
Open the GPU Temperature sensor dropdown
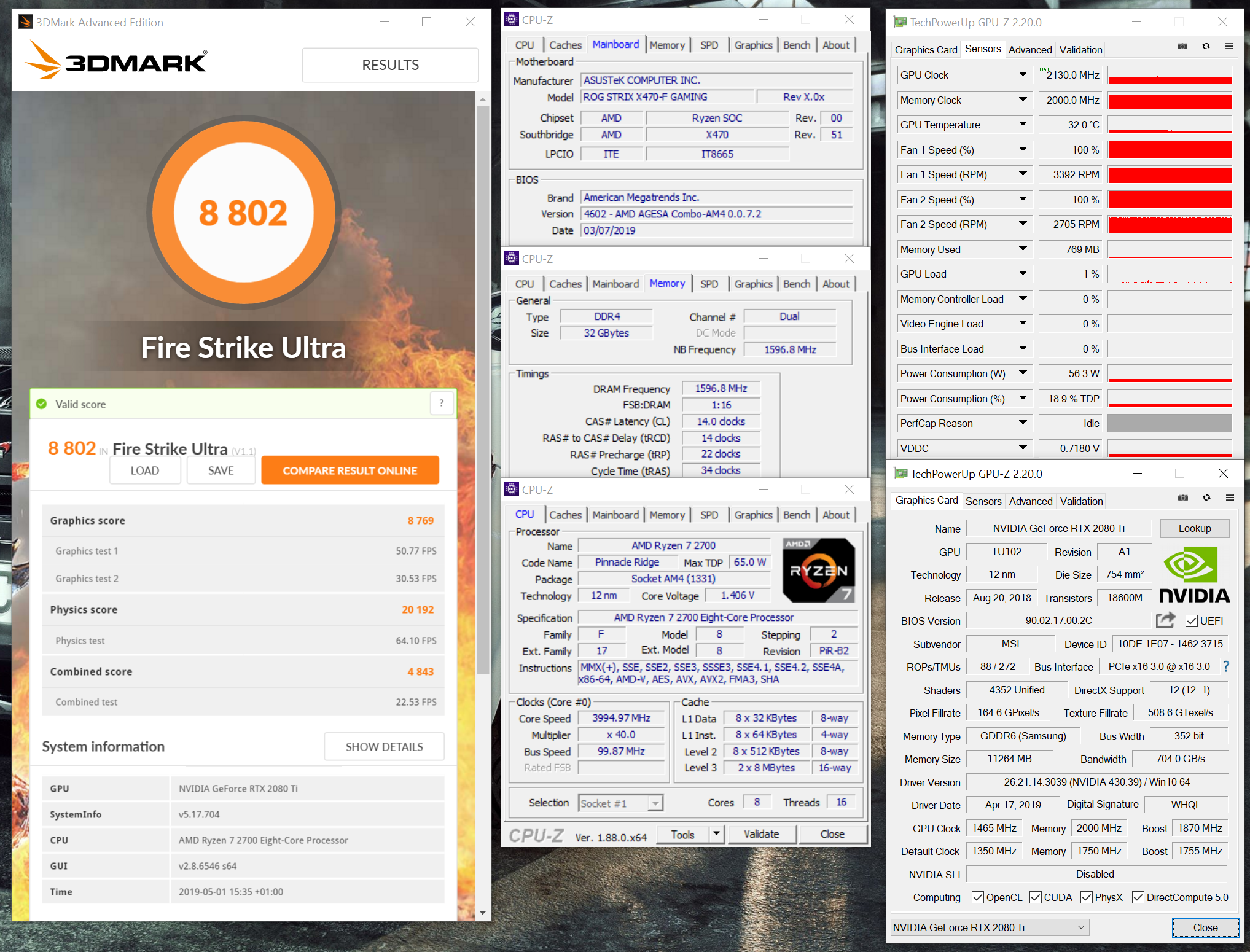[x=1023, y=125]
